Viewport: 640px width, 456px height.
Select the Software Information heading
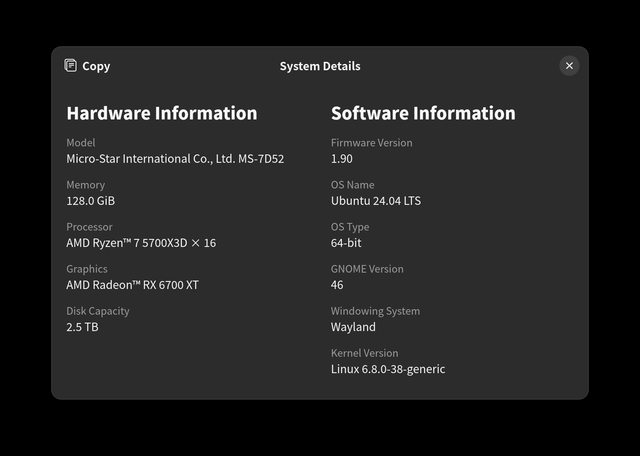point(423,113)
